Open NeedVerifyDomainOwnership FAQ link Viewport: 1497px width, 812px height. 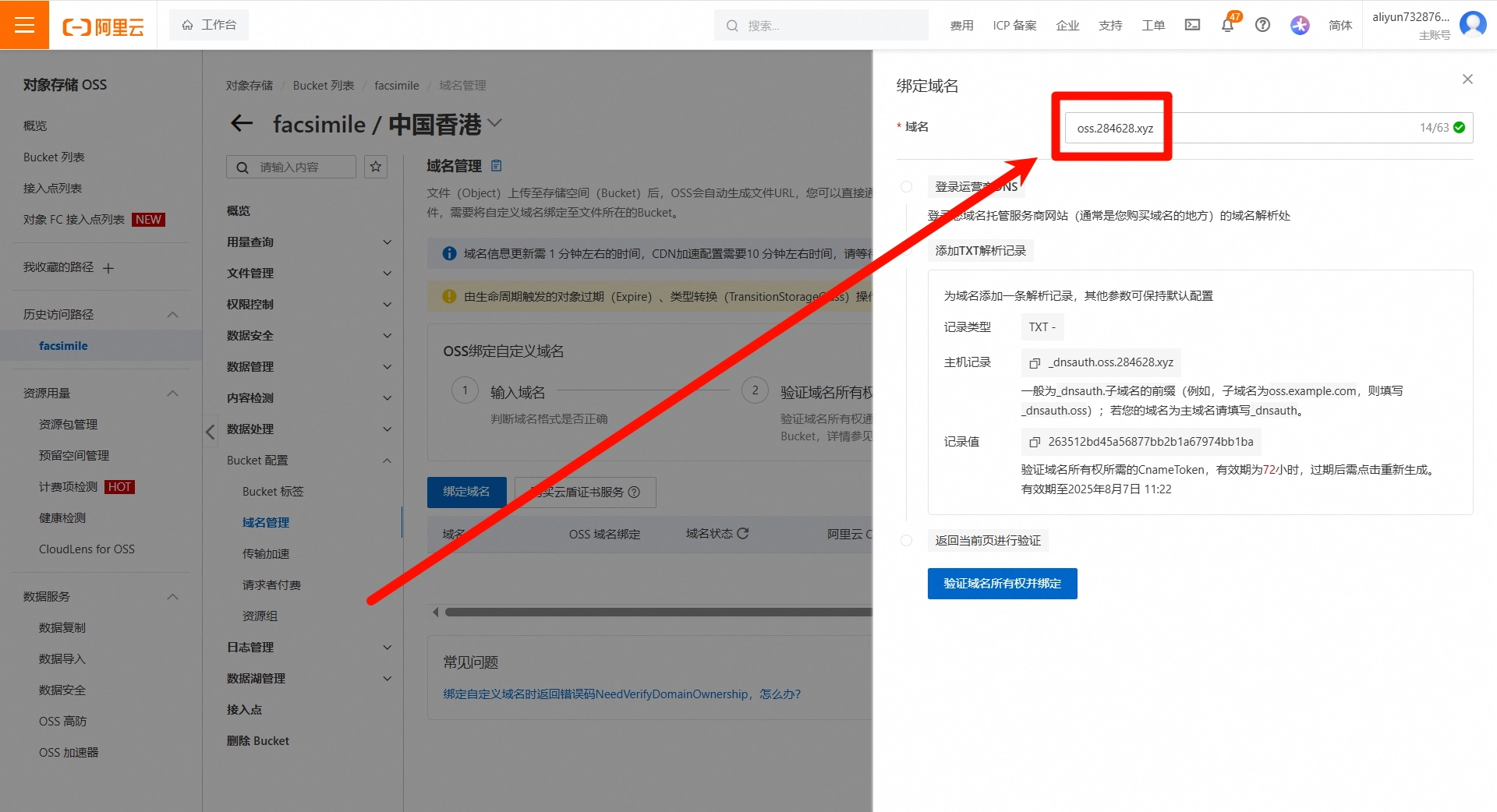[621, 694]
